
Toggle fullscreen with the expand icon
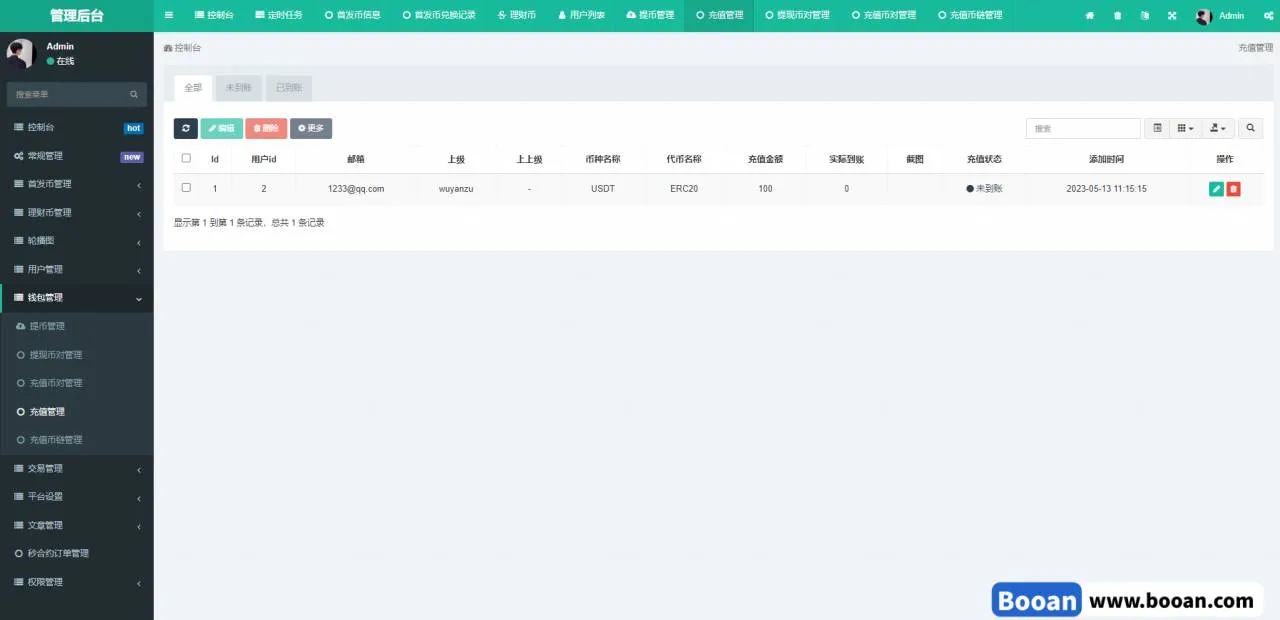[1172, 16]
